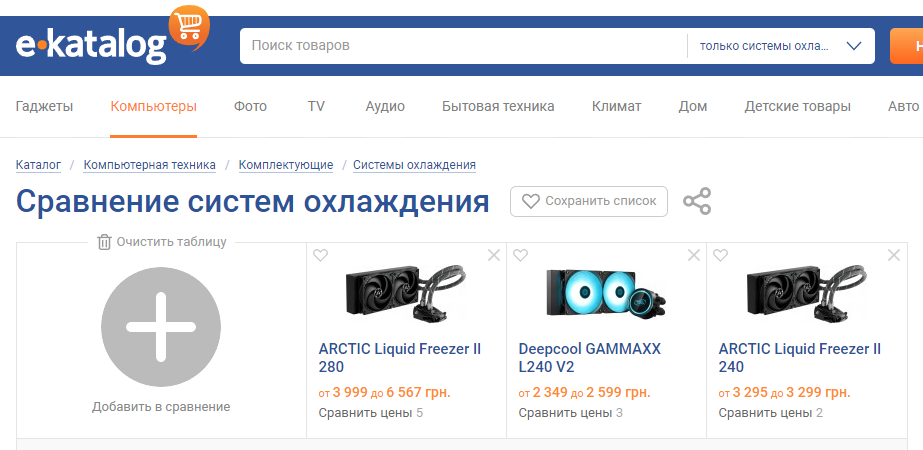Image resolution: width=923 pixels, height=450 pixels.
Task: Open the Аудио menu
Action: 385,107
